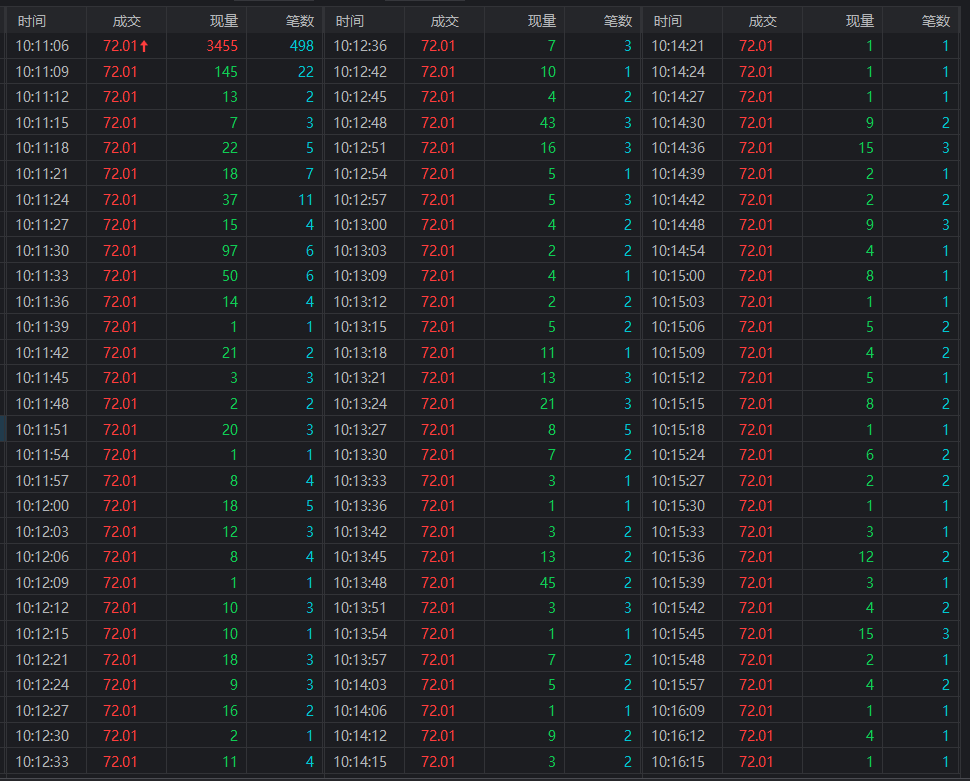
Task: Select the 10:14:15 time entry
Action: click(360, 762)
